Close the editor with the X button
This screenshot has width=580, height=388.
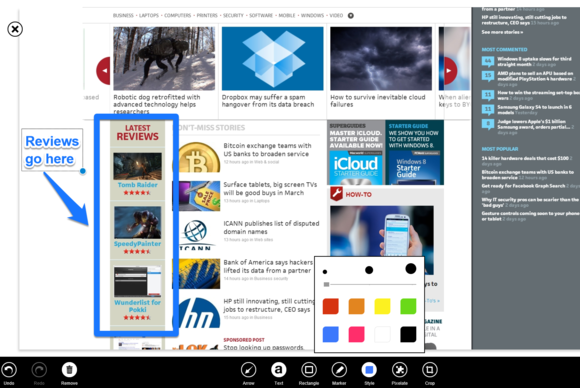(15, 29)
